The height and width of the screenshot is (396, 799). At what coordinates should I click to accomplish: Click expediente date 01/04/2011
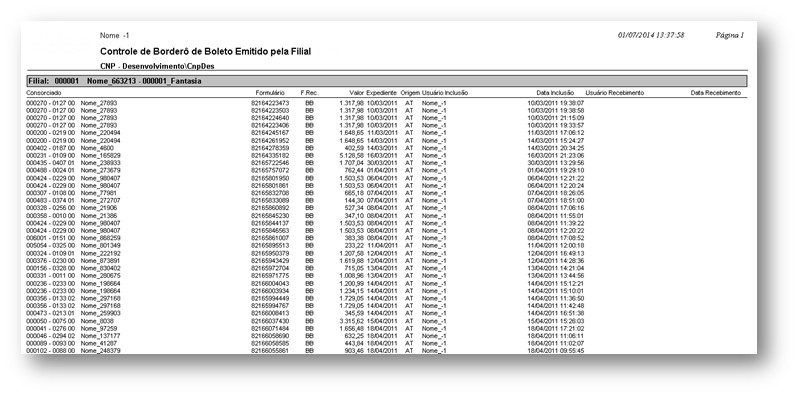pos(382,170)
